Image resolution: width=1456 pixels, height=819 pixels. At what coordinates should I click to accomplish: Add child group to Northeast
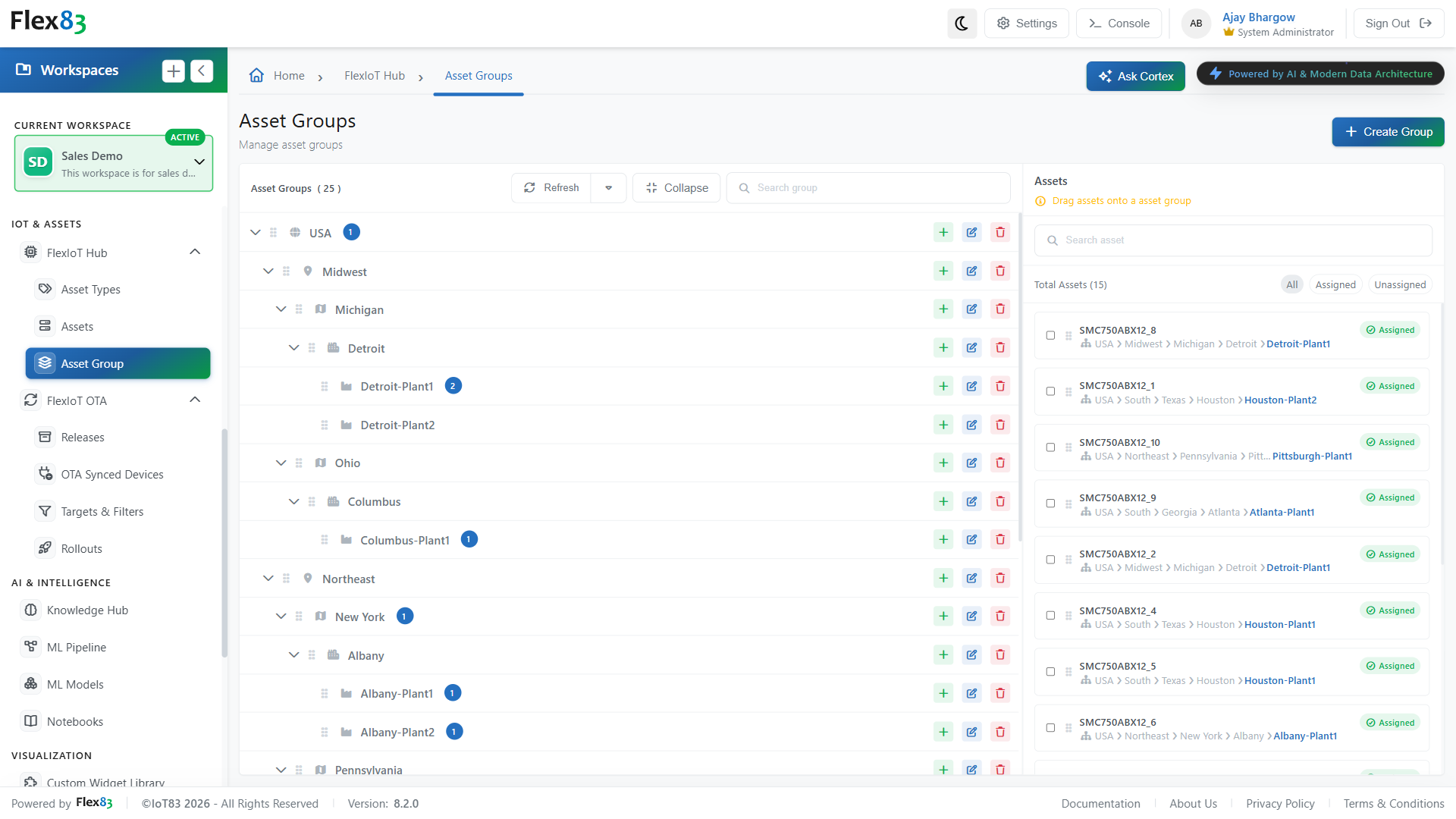click(x=943, y=578)
